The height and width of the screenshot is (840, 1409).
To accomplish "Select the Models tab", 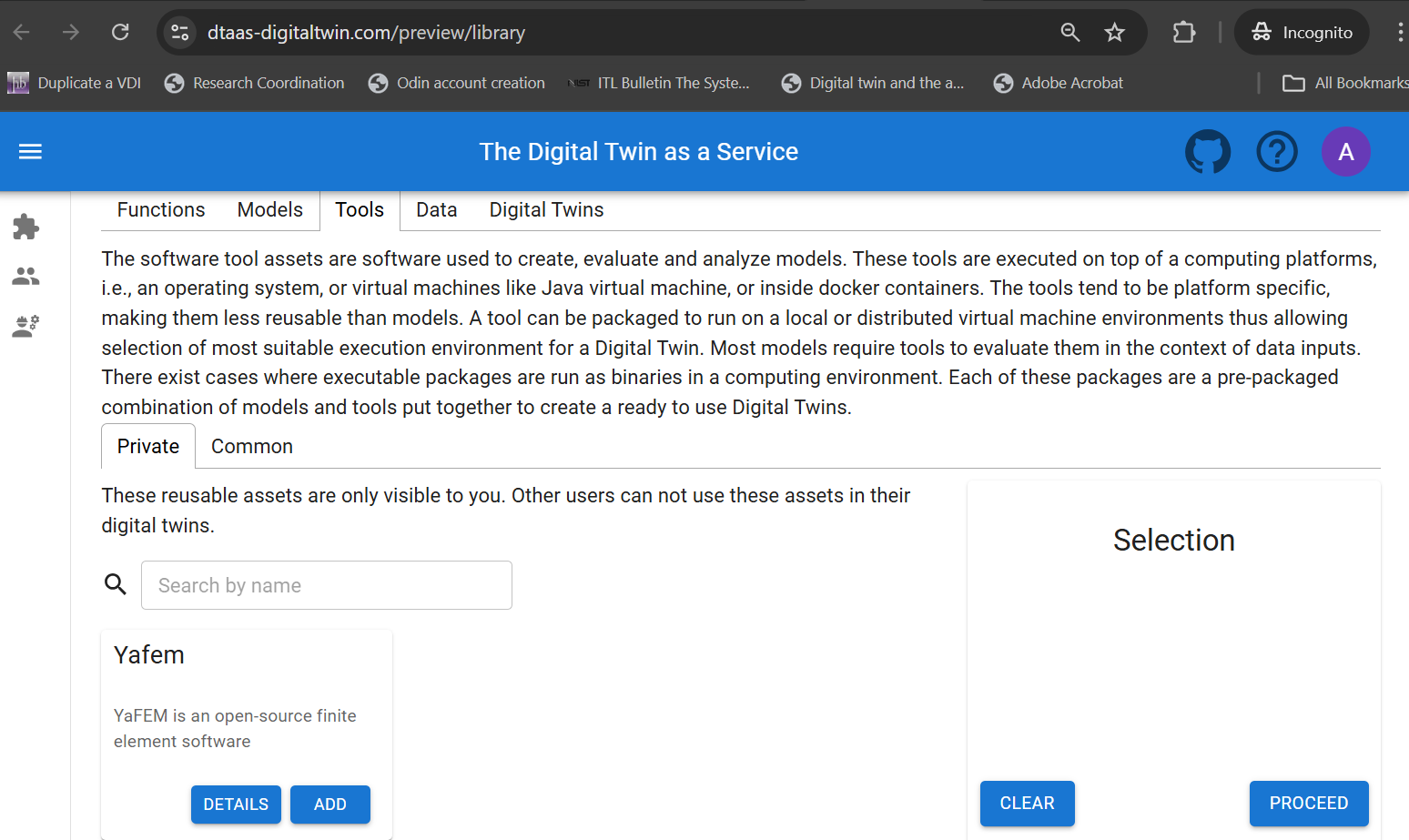I will pyautogui.click(x=269, y=209).
